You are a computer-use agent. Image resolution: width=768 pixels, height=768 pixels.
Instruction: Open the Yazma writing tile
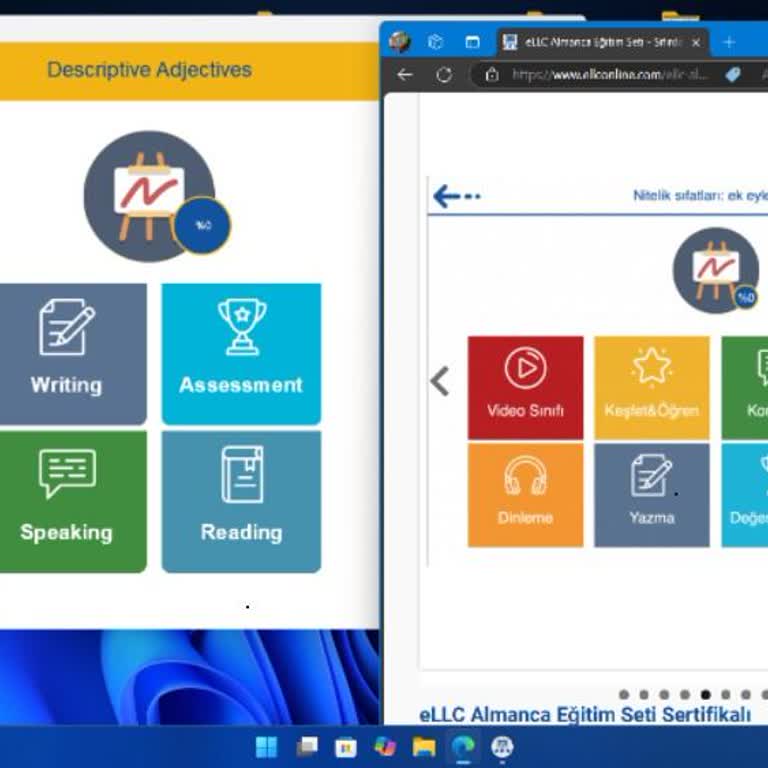click(x=652, y=494)
